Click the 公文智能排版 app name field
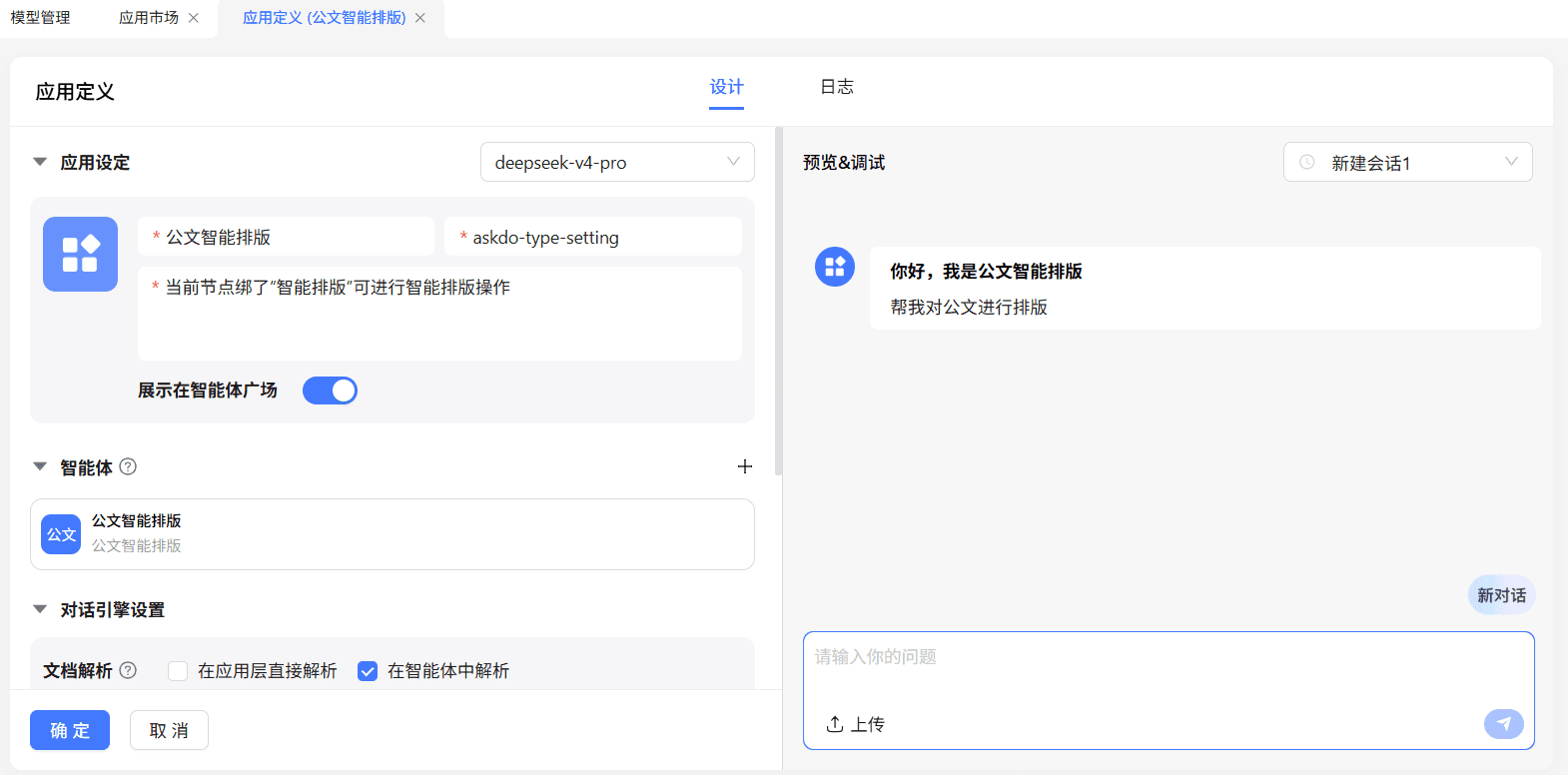This screenshot has height=775, width=1568. pos(286,237)
